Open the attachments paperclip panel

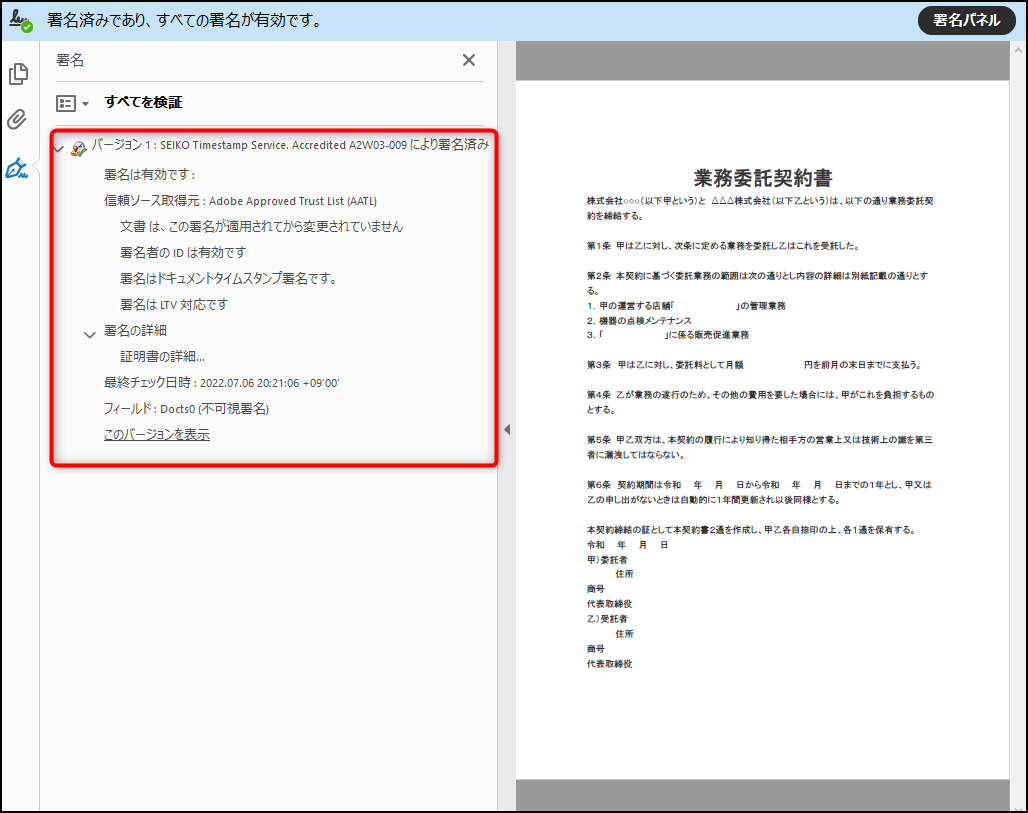17,121
